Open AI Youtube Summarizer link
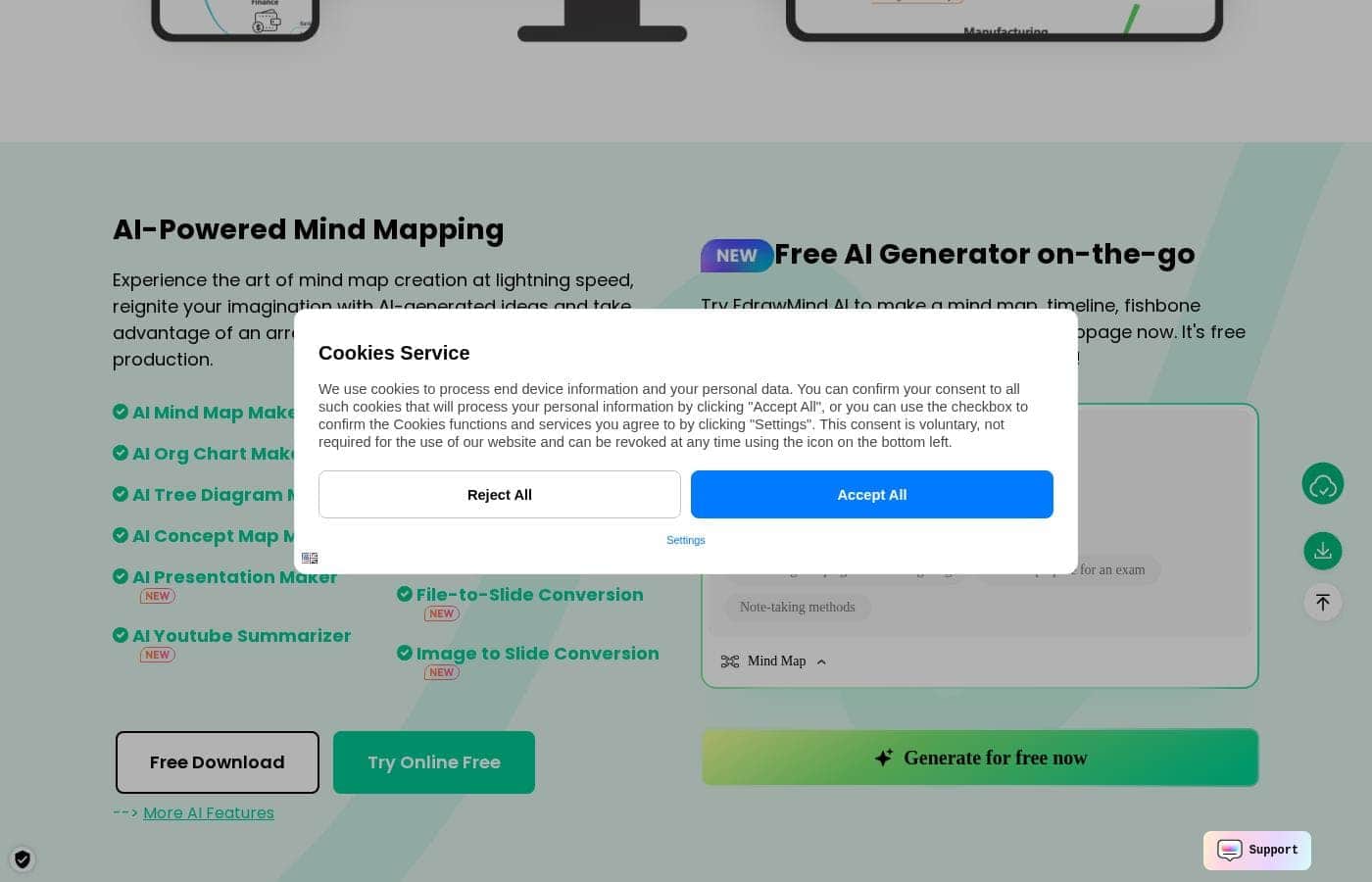The image size is (1372, 882). point(241,636)
